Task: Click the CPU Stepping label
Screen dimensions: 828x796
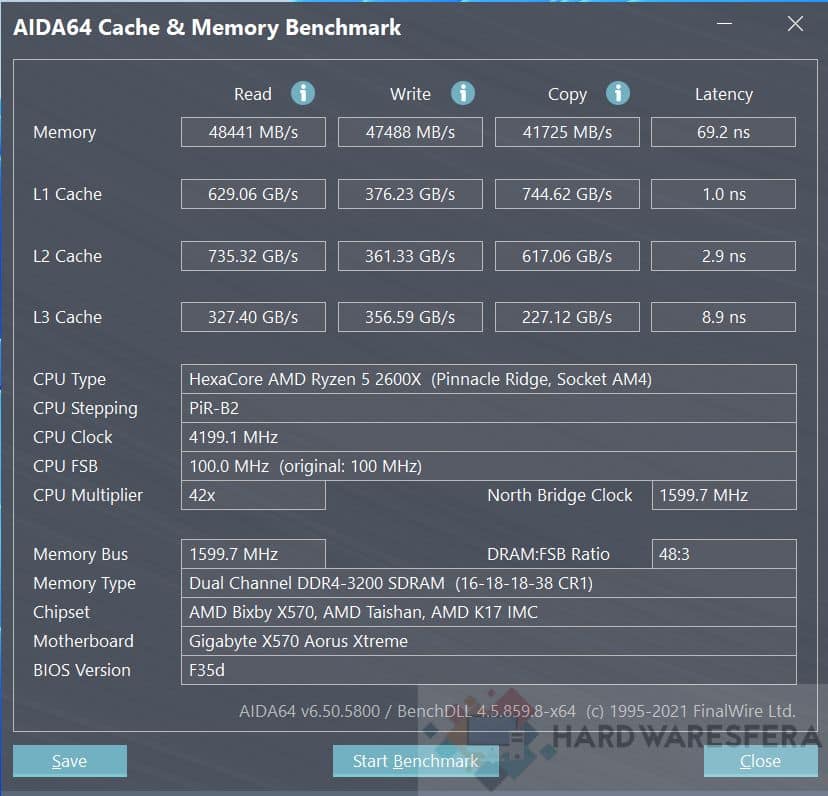Action: coord(85,409)
